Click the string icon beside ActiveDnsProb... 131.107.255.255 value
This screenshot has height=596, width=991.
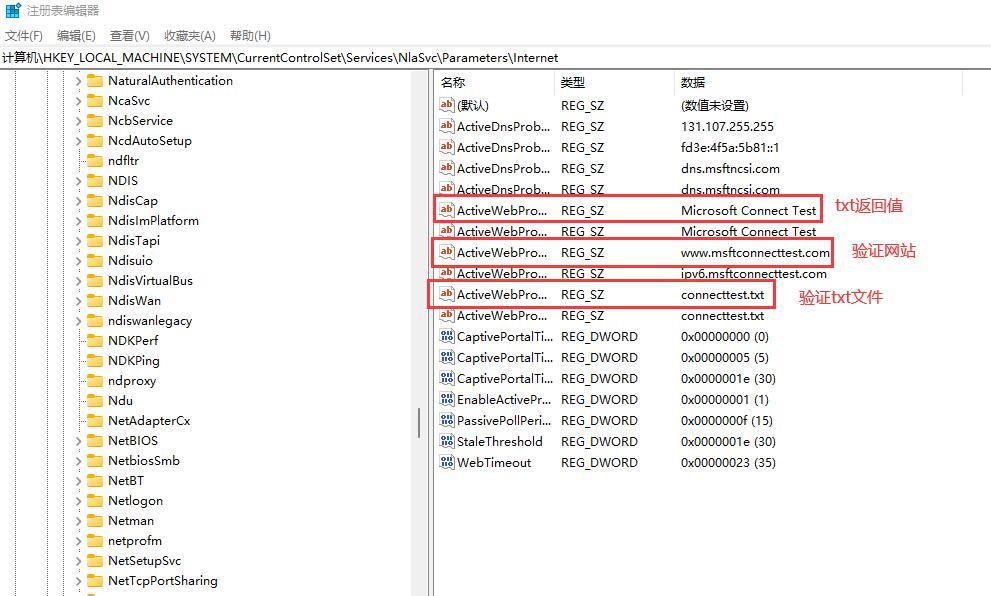pos(446,126)
